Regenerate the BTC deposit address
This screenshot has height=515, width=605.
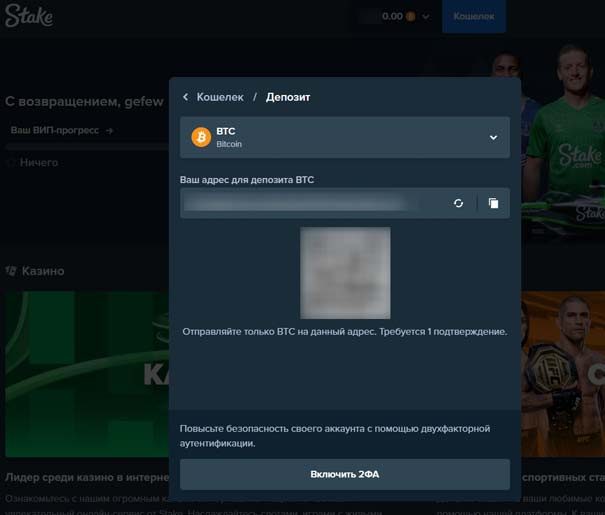[458, 203]
